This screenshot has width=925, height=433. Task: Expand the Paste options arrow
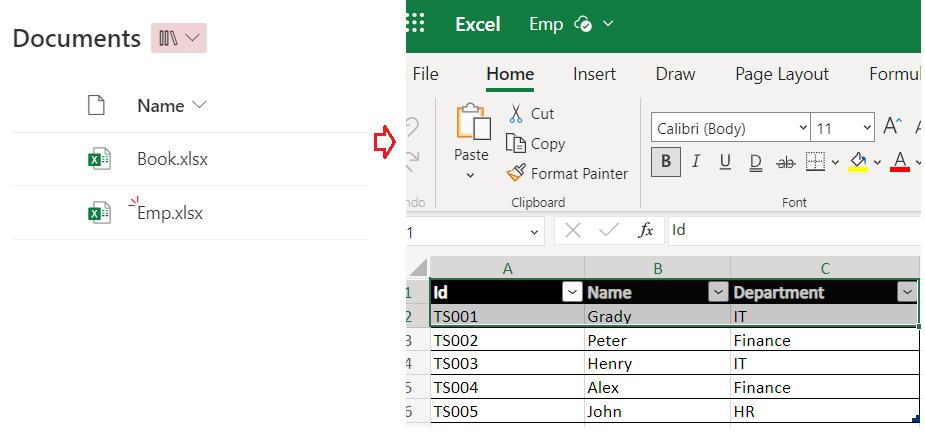(470, 175)
